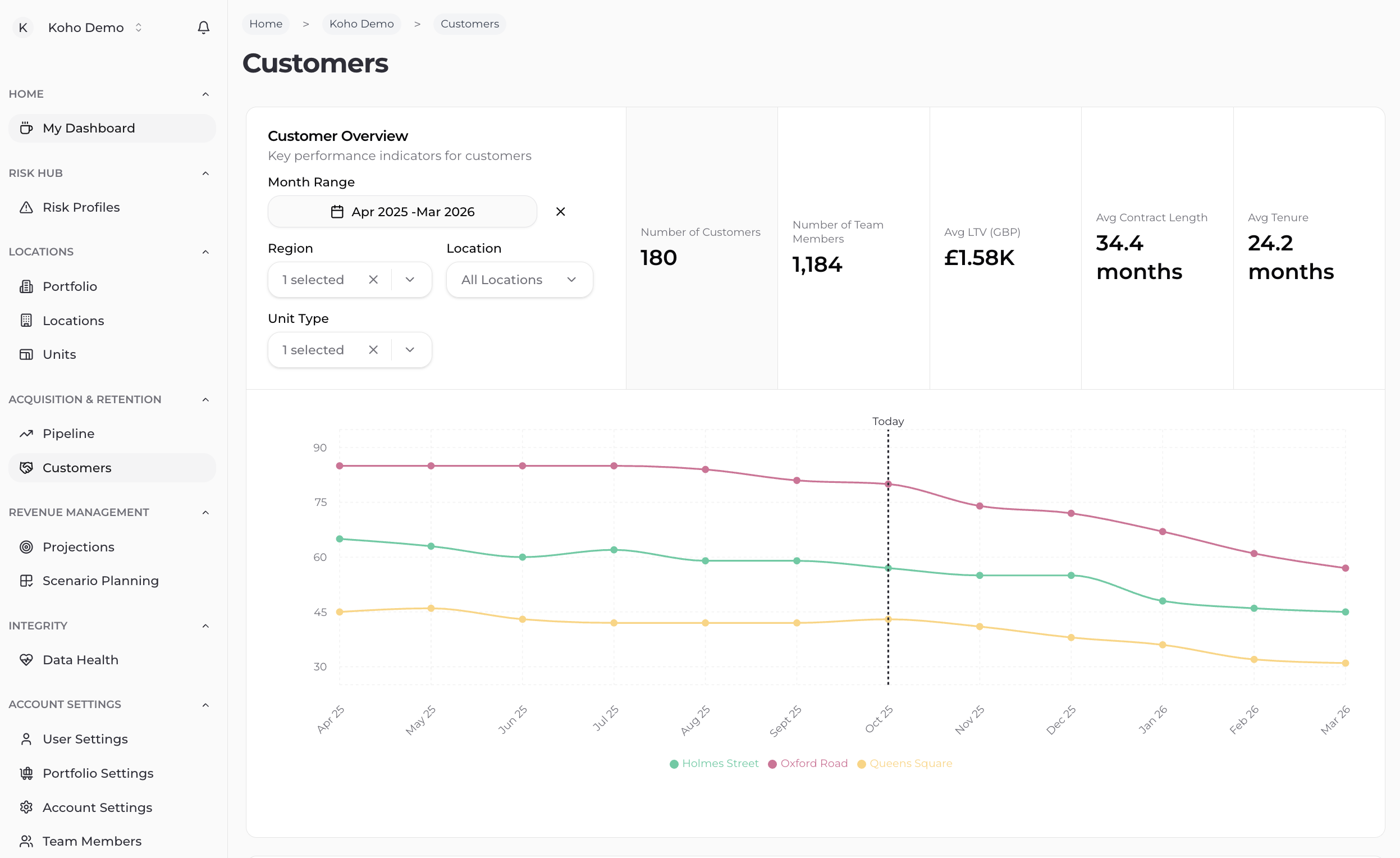Image resolution: width=1400 pixels, height=858 pixels.
Task: Toggle Oxford Road legend series
Action: [808, 764]
